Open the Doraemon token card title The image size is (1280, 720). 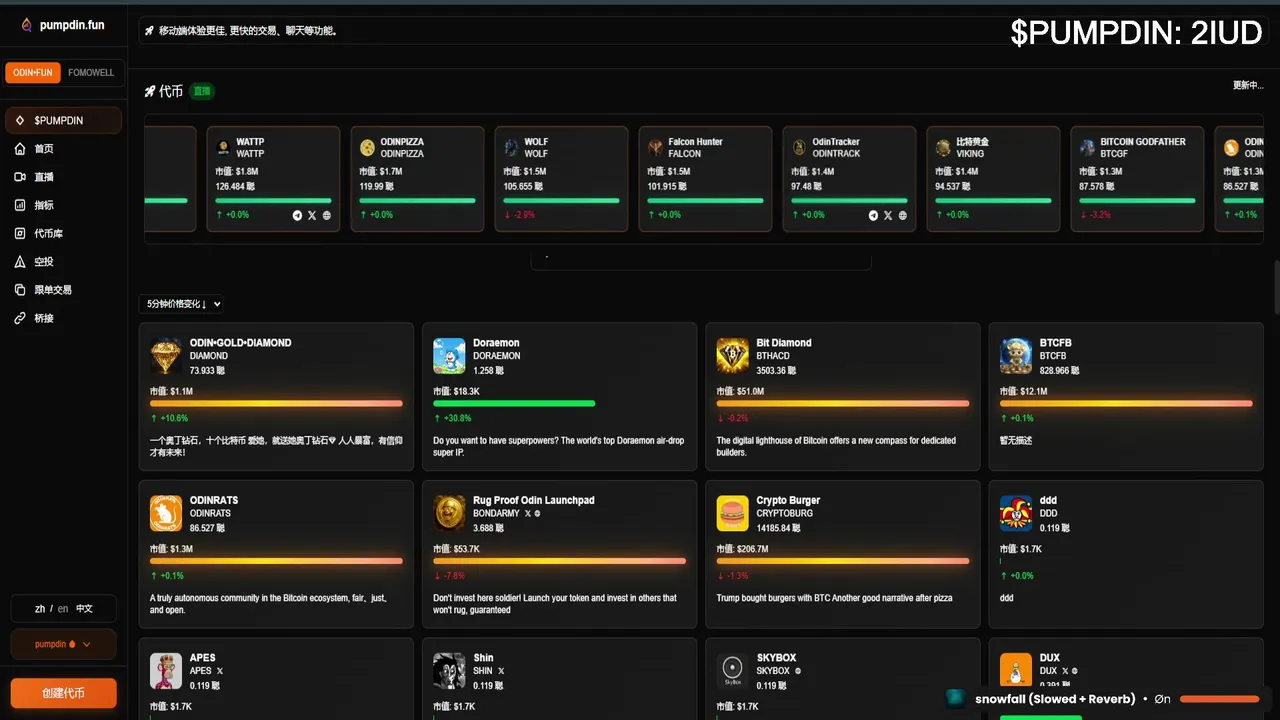click(496, 343)
